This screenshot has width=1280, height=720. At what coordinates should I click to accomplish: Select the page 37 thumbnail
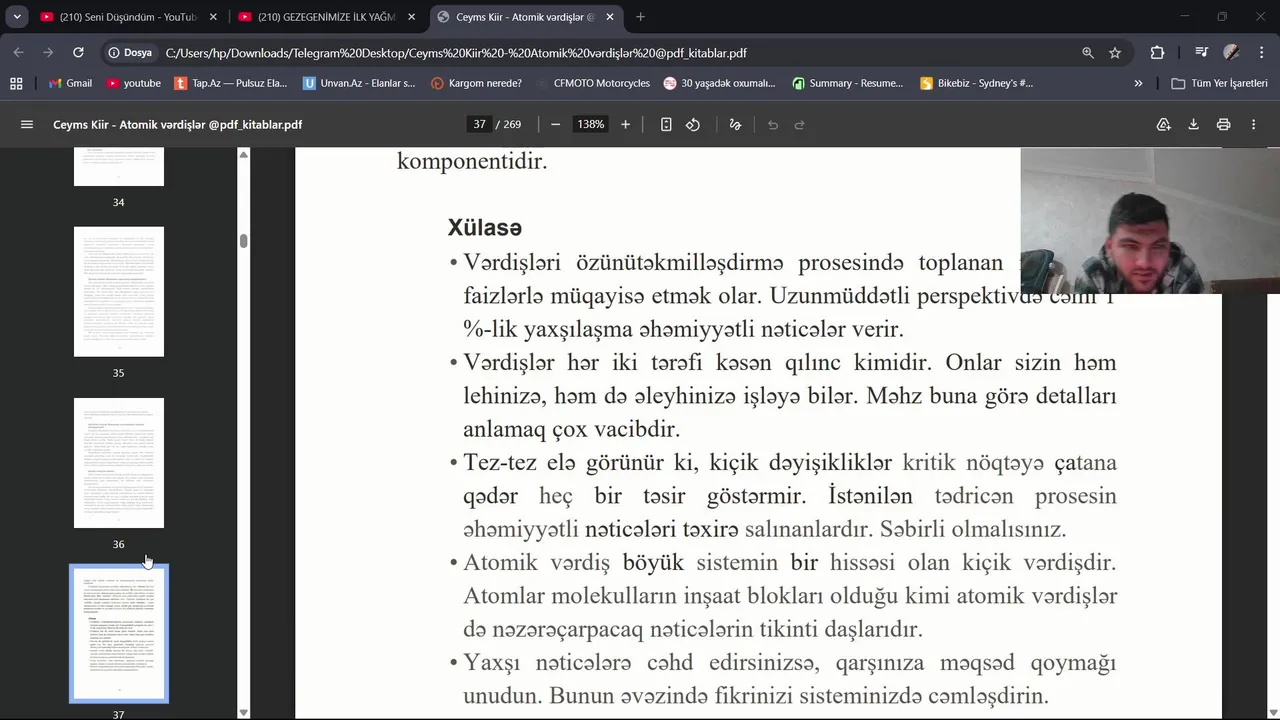point(119,634)
